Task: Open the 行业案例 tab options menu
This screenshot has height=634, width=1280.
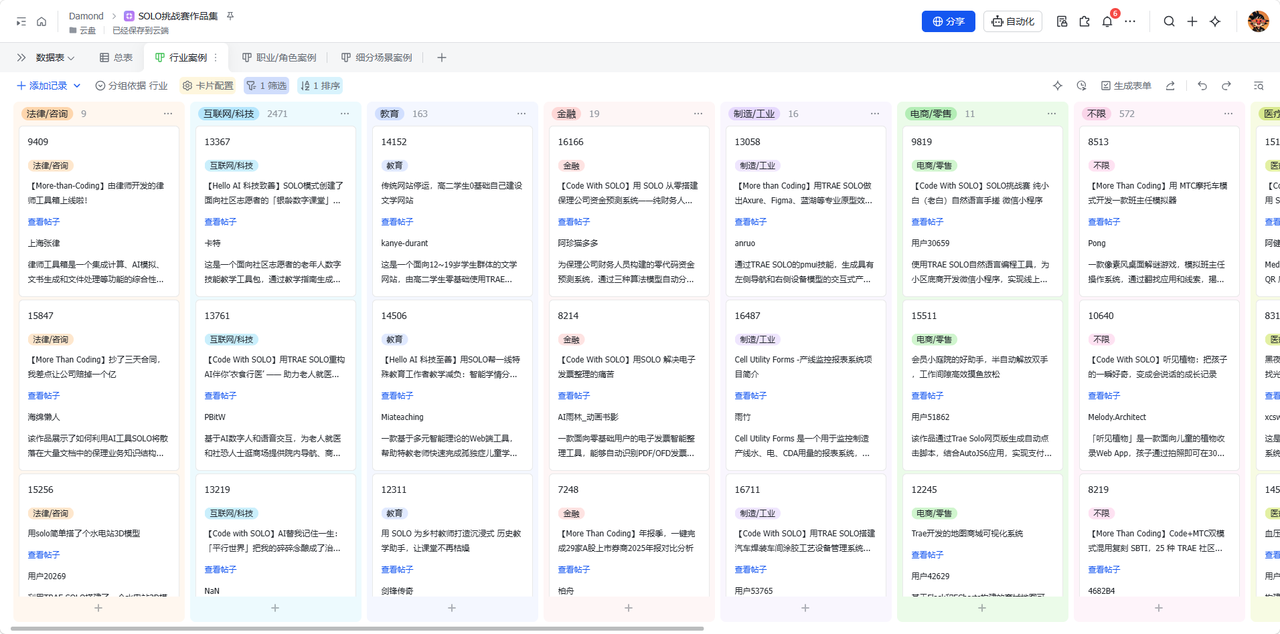Action: tap(215, 58)
